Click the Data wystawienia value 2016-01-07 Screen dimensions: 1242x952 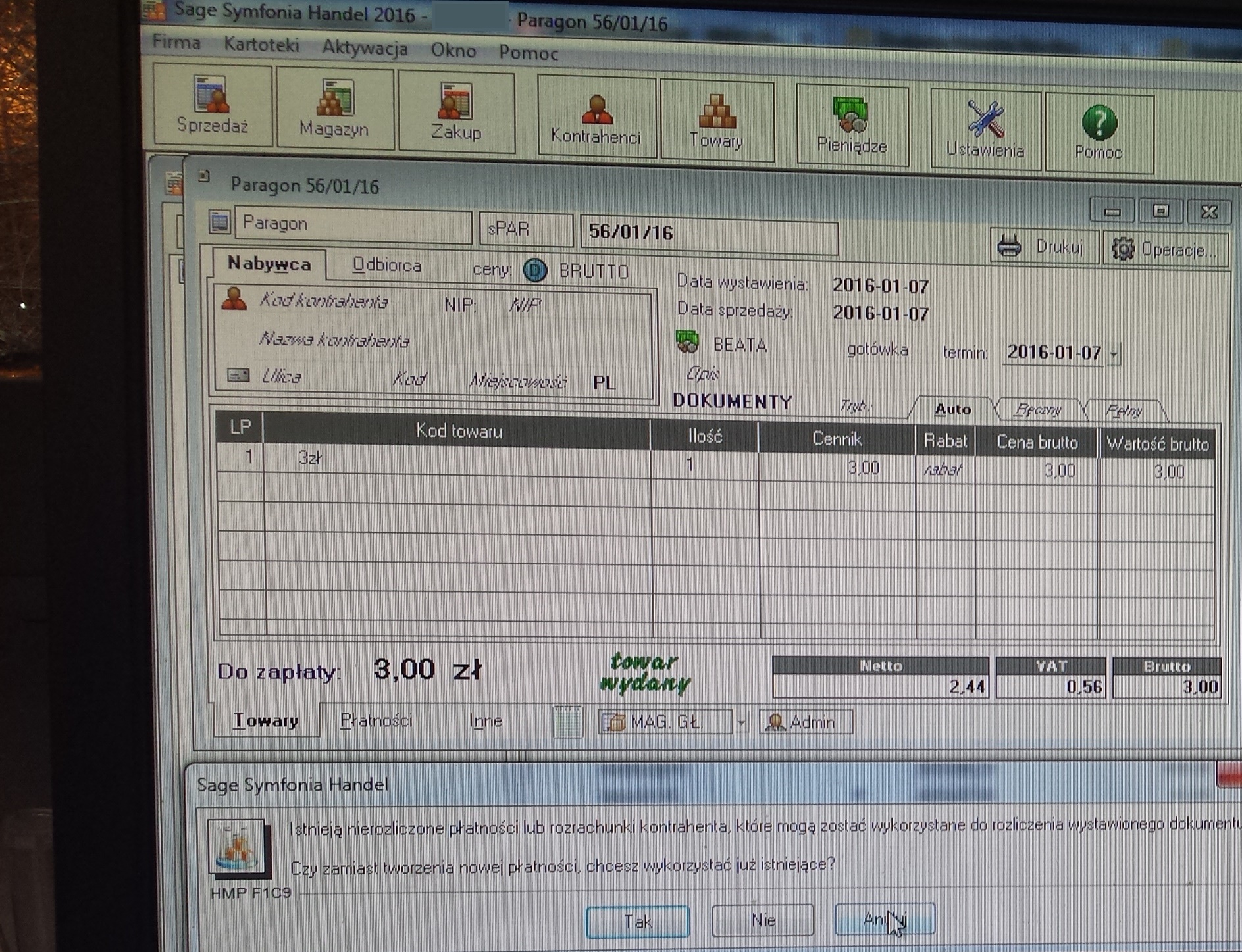click(881, 286)
